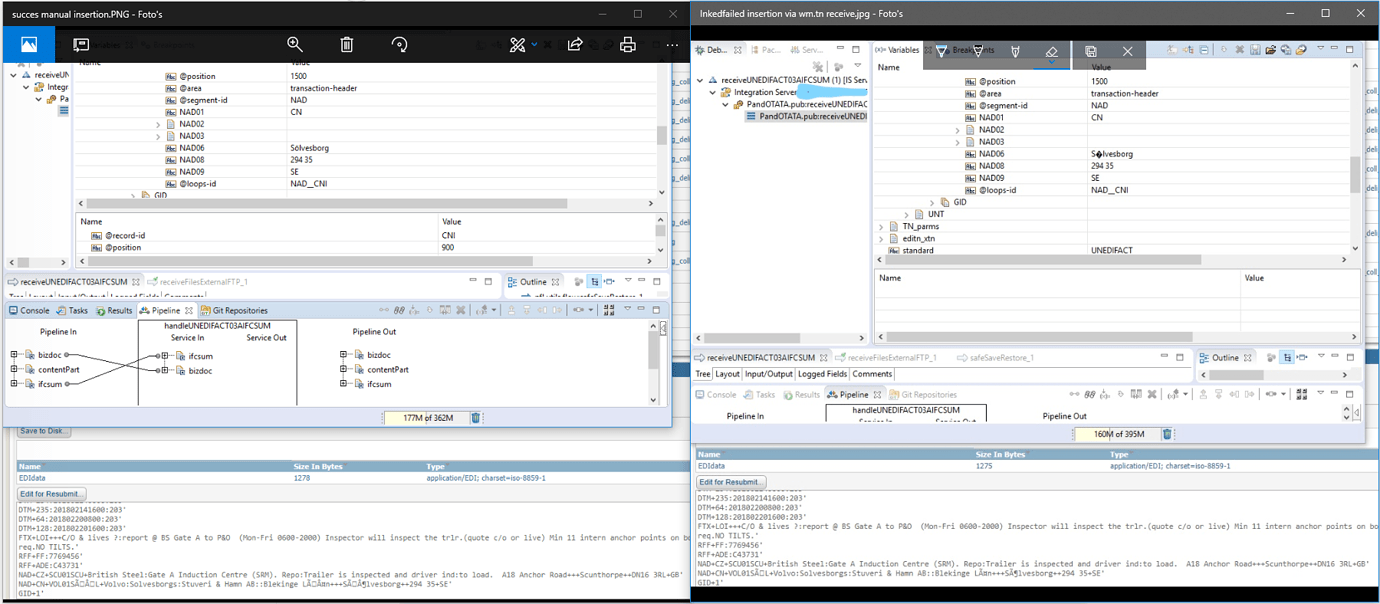Open the three-dots more menu in left Photos
1380x604 pixels.
672,44
